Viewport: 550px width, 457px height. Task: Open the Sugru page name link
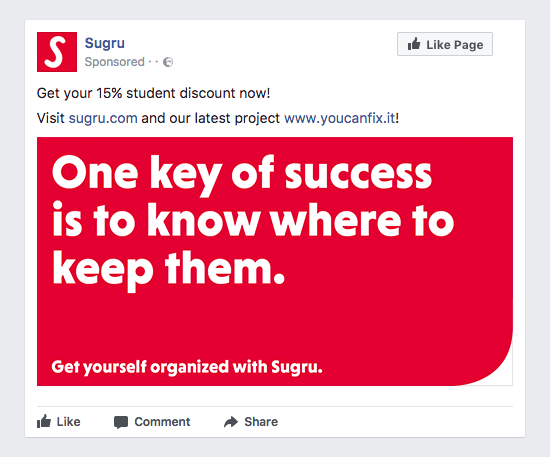click(x=105, y=43)
